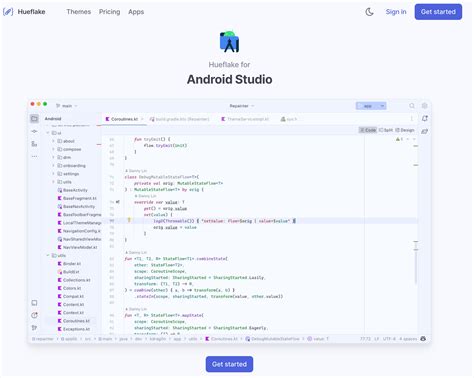Open the IDE settings gear icon

(424, 106)
